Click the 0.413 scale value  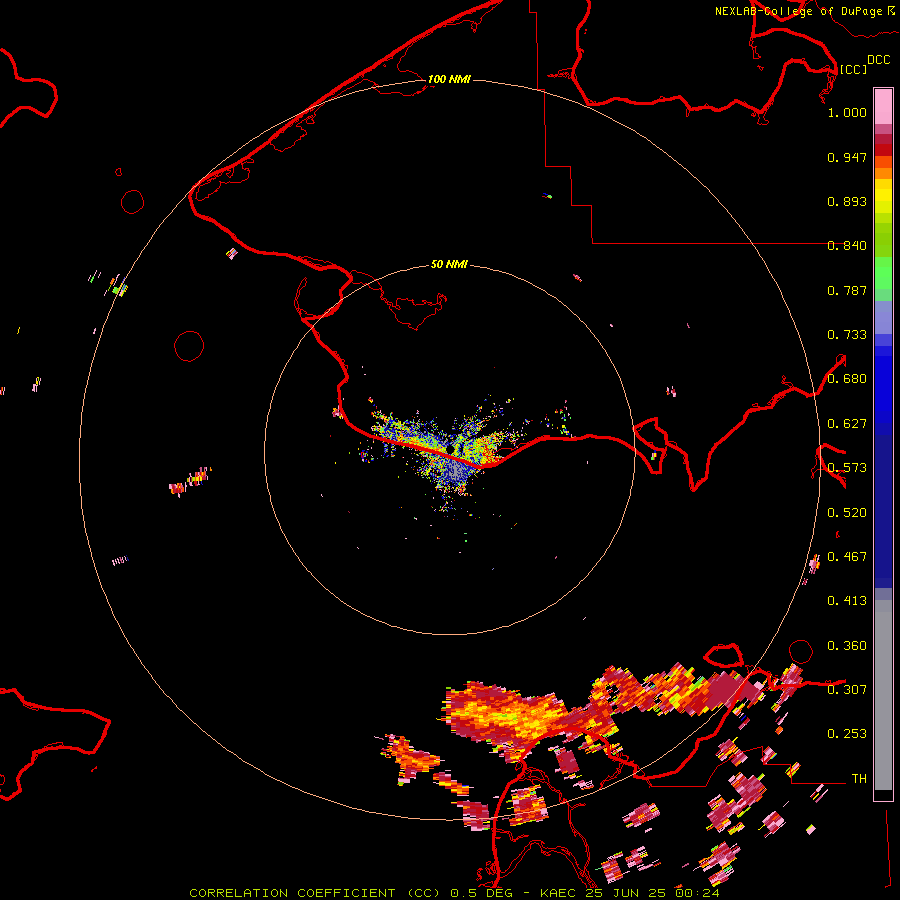point(847,601)
